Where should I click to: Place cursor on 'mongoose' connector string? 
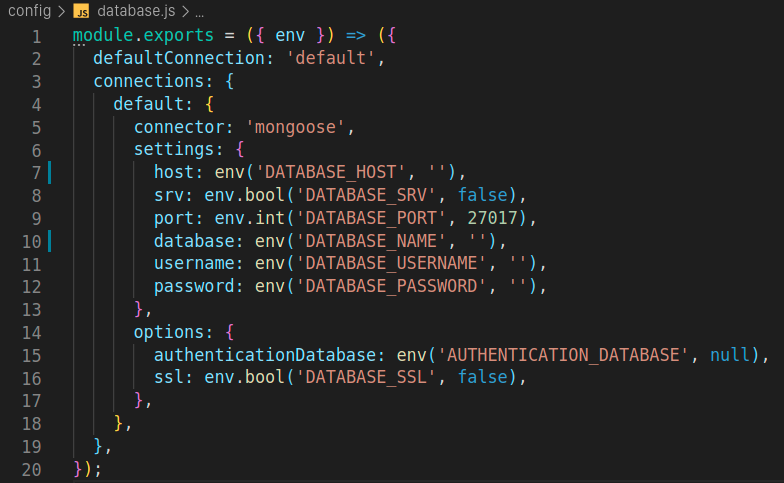[299, 127]
